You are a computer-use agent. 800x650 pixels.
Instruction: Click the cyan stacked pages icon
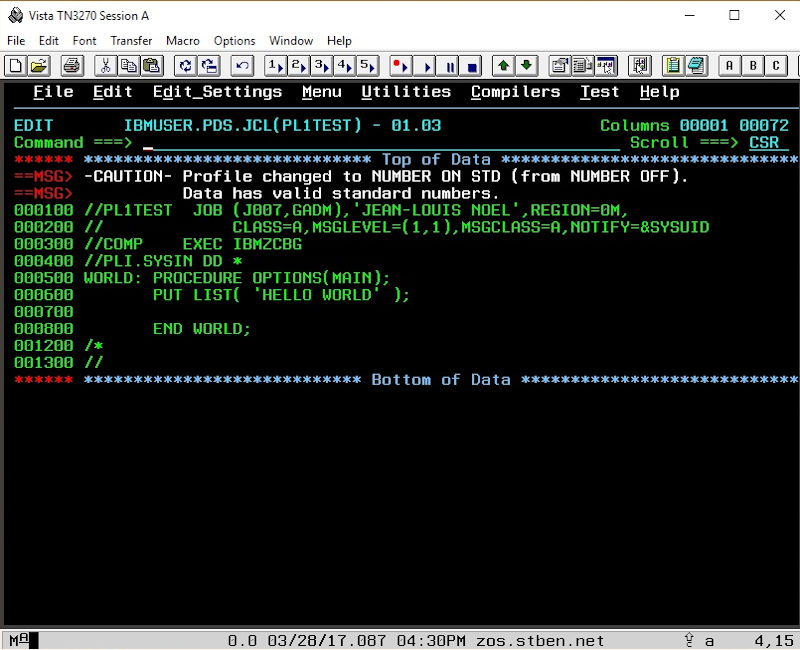(x=696, y=66)
